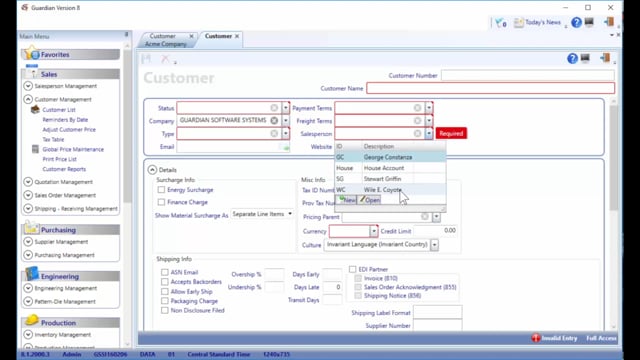Click the Invalid Entry warning icon
640x360 pixels.
pyautogui.click(x=536, y=338)
